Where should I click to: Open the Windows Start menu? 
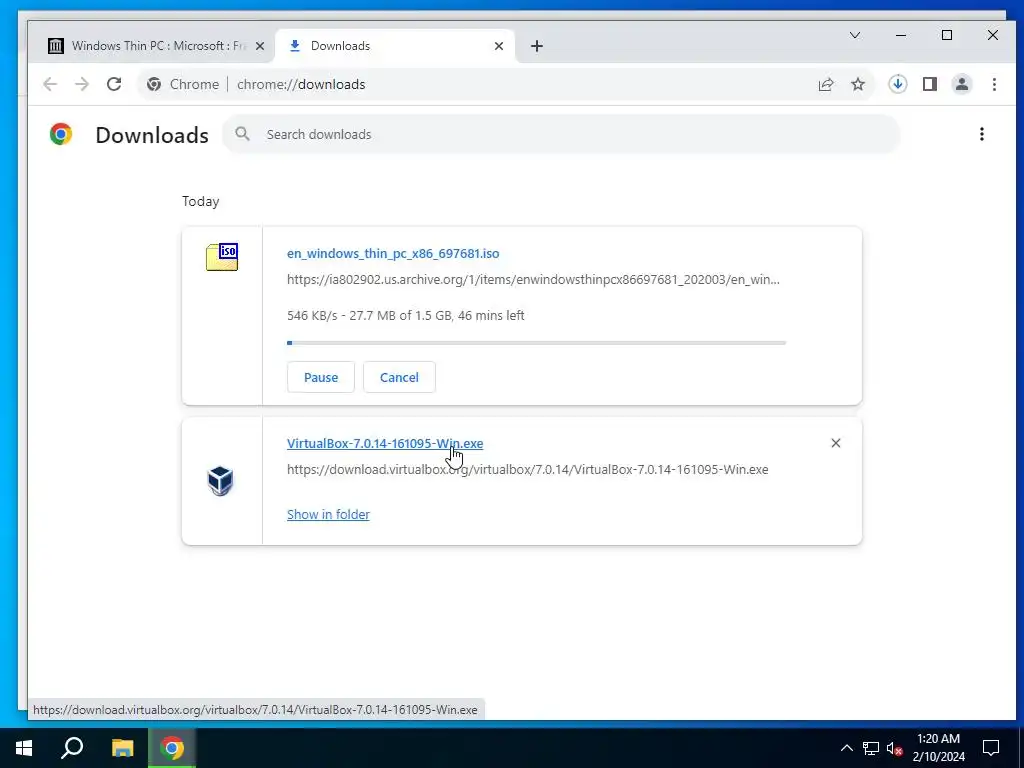tap(24, 748)
